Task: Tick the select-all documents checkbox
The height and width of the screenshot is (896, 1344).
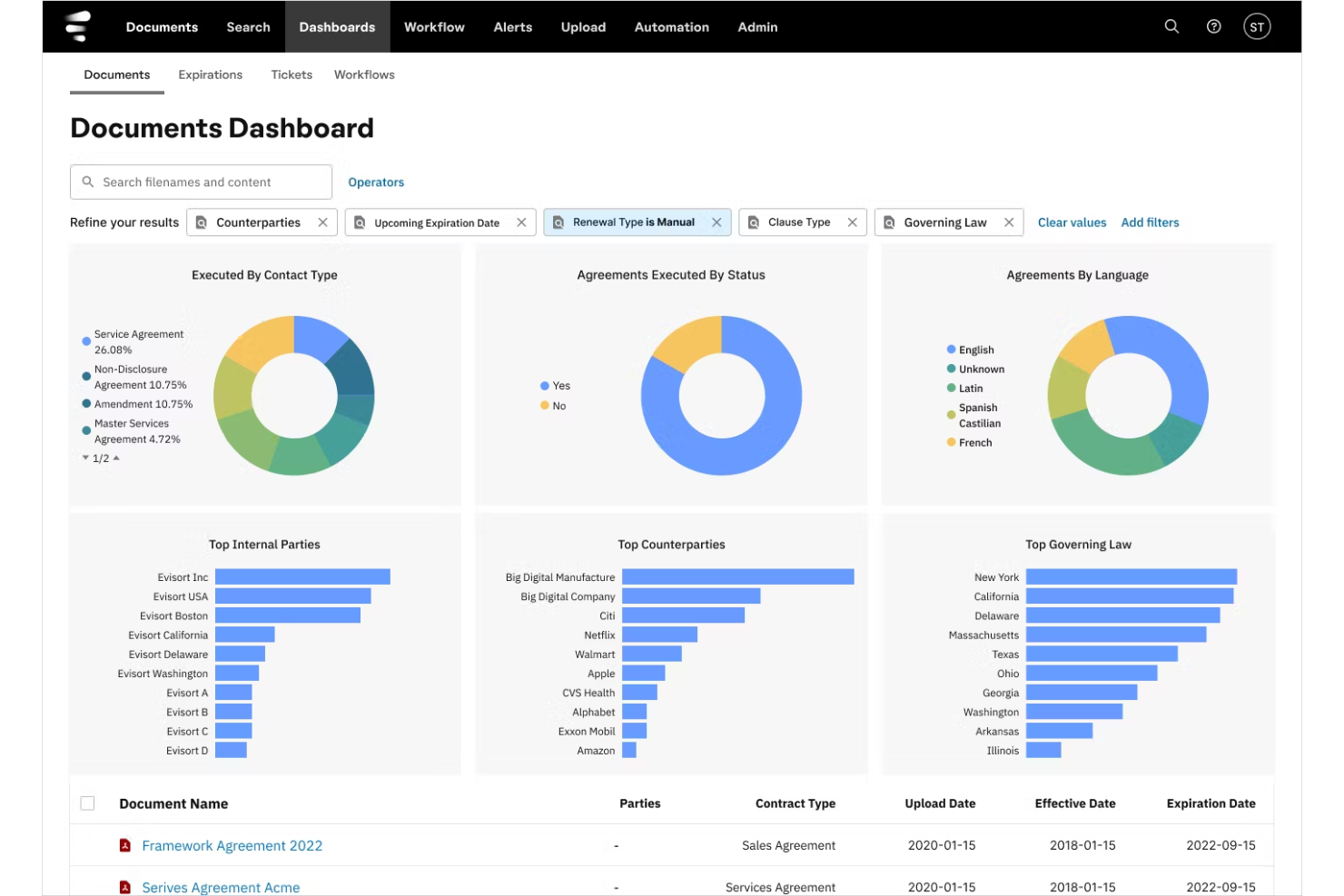Action: [87, 803]
